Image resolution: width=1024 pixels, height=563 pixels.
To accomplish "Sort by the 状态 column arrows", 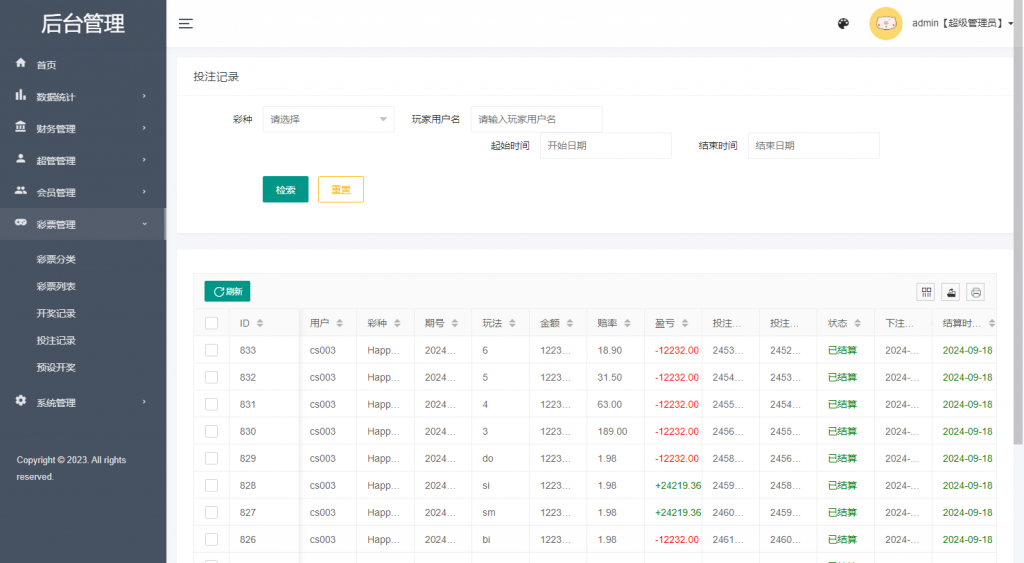I will point(857,323).
